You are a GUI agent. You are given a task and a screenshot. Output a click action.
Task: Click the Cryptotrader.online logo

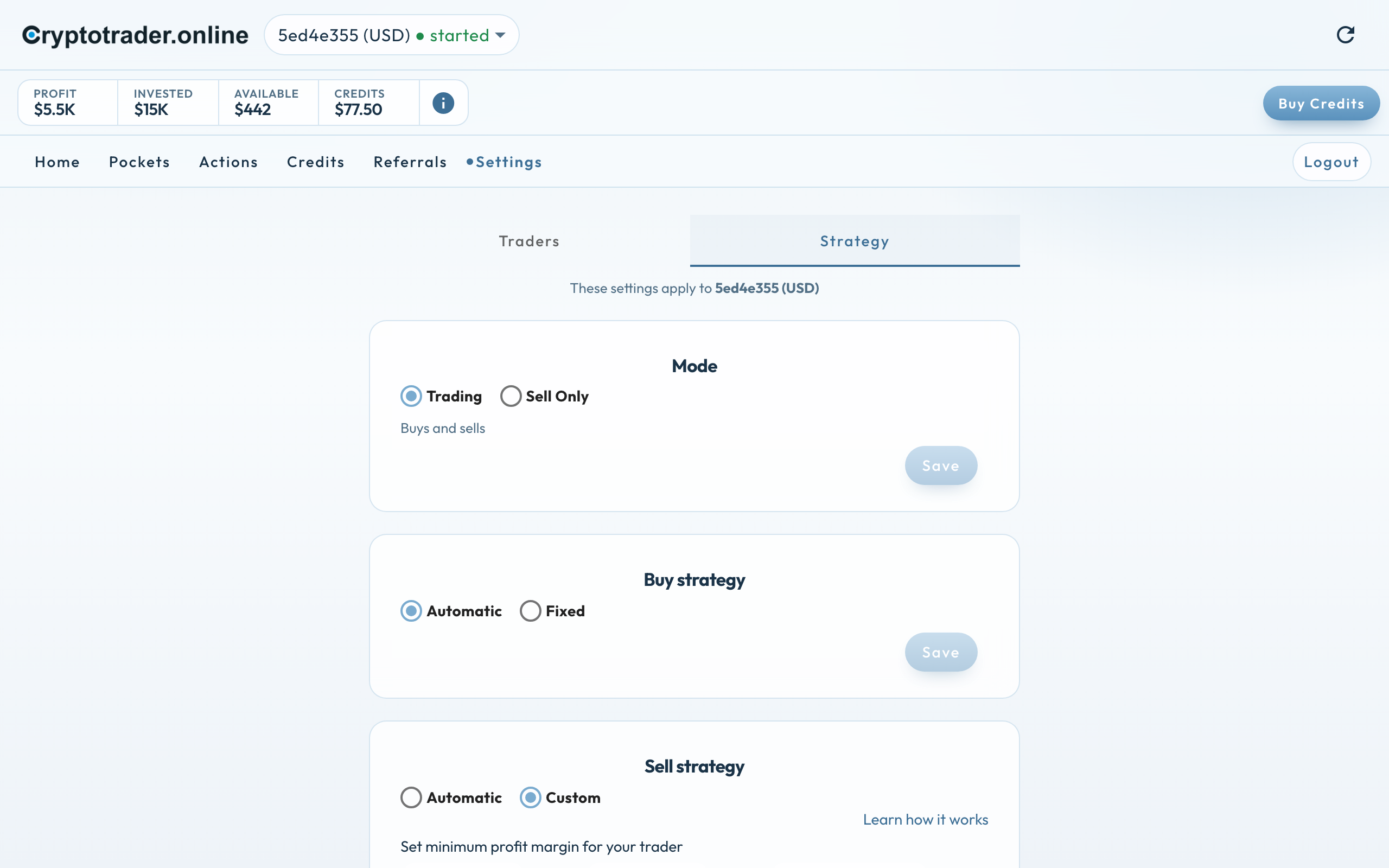click(136, 35)
